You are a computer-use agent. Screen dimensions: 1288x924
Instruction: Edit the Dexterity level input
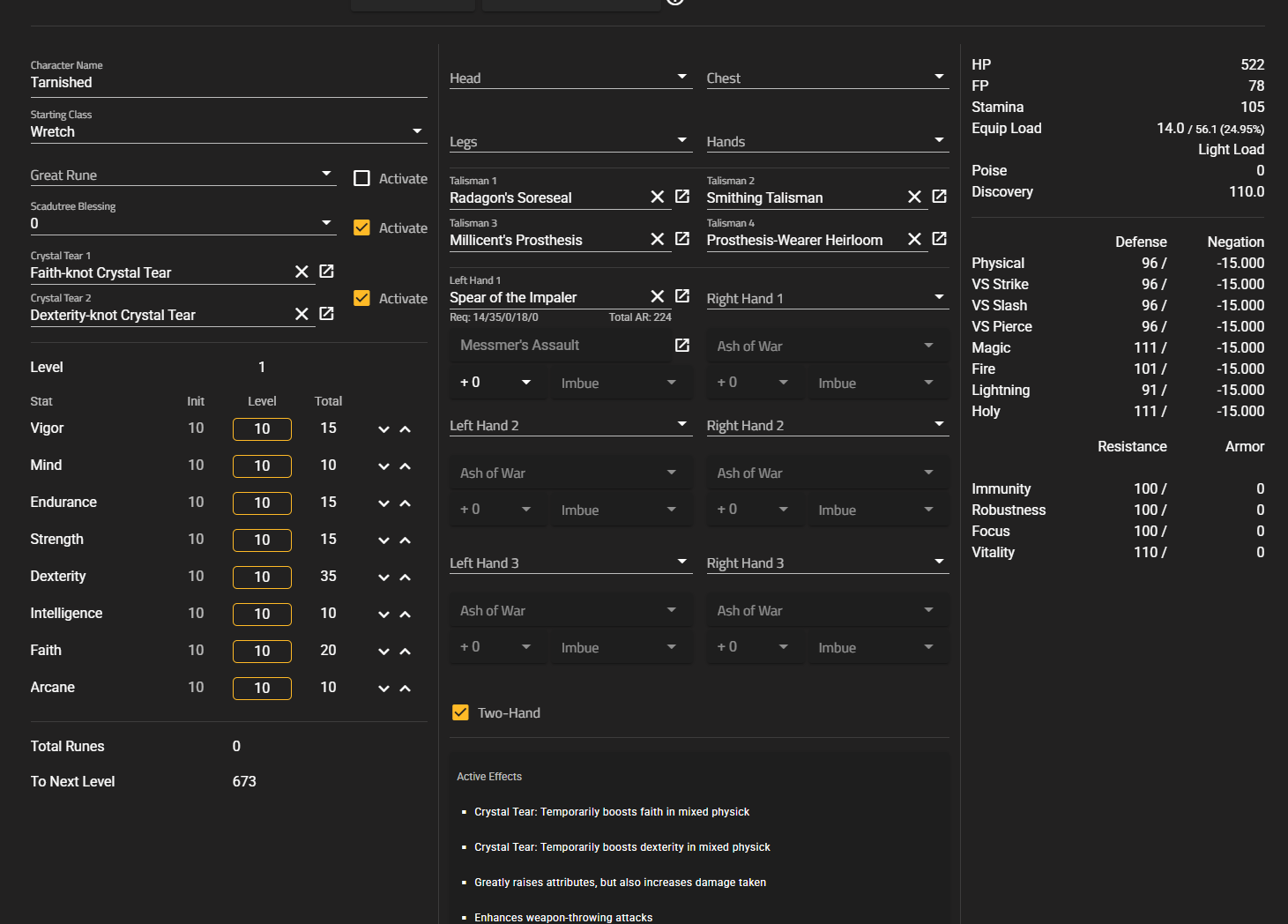(262, 577)
